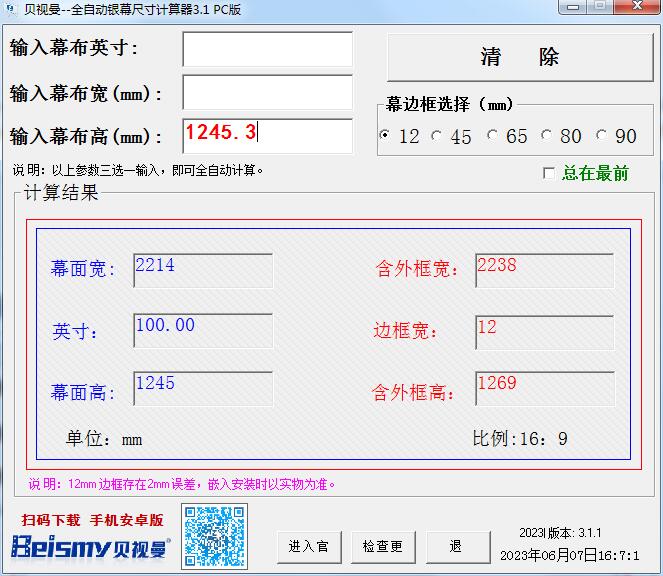
Task: Click the 比例:16:9 ratio text
Action: pyautogui.click(x=520, y=439)
